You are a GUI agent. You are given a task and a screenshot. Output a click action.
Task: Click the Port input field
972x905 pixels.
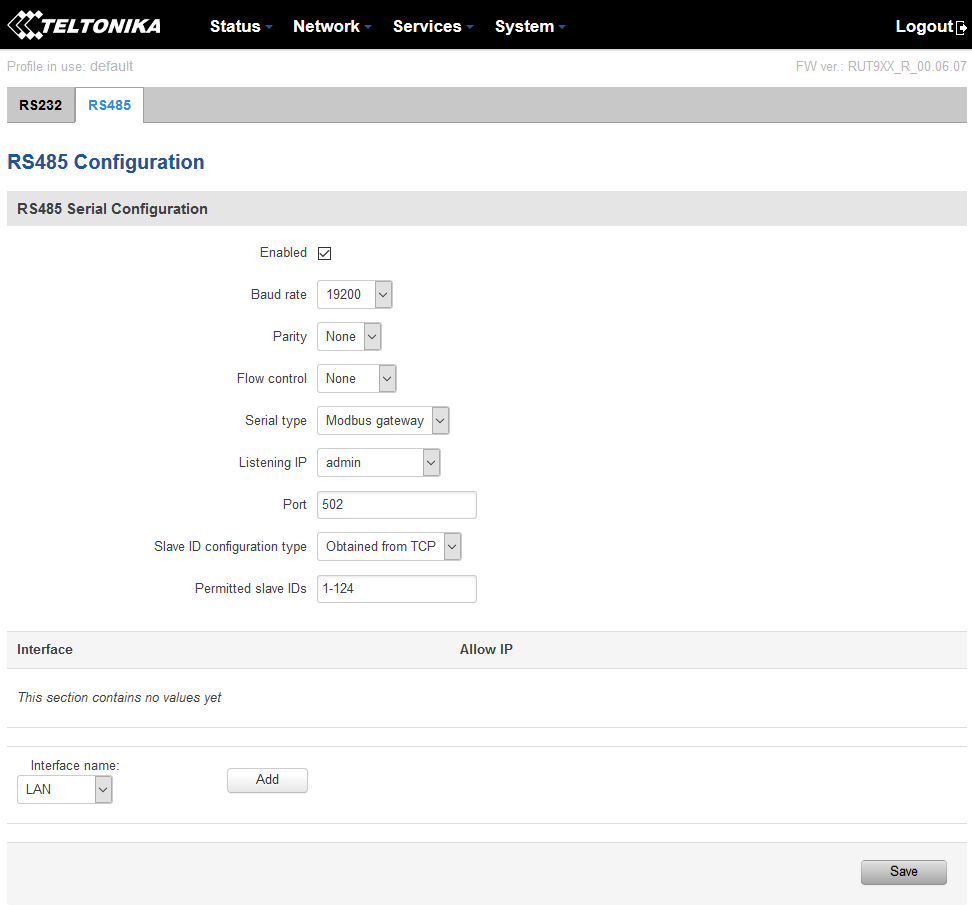[396, 504]
